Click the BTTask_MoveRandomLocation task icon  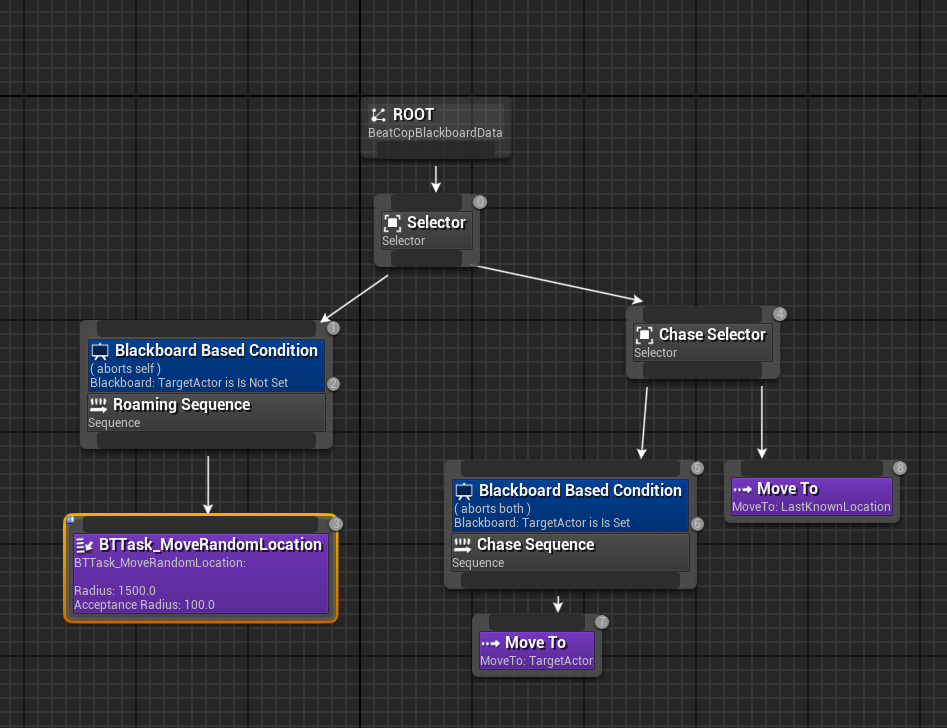(84, 545)
